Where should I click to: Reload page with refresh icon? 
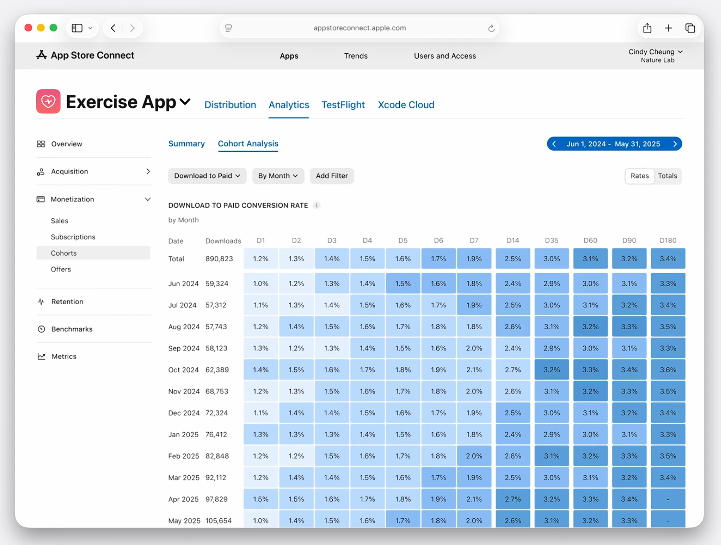(491, 28)
